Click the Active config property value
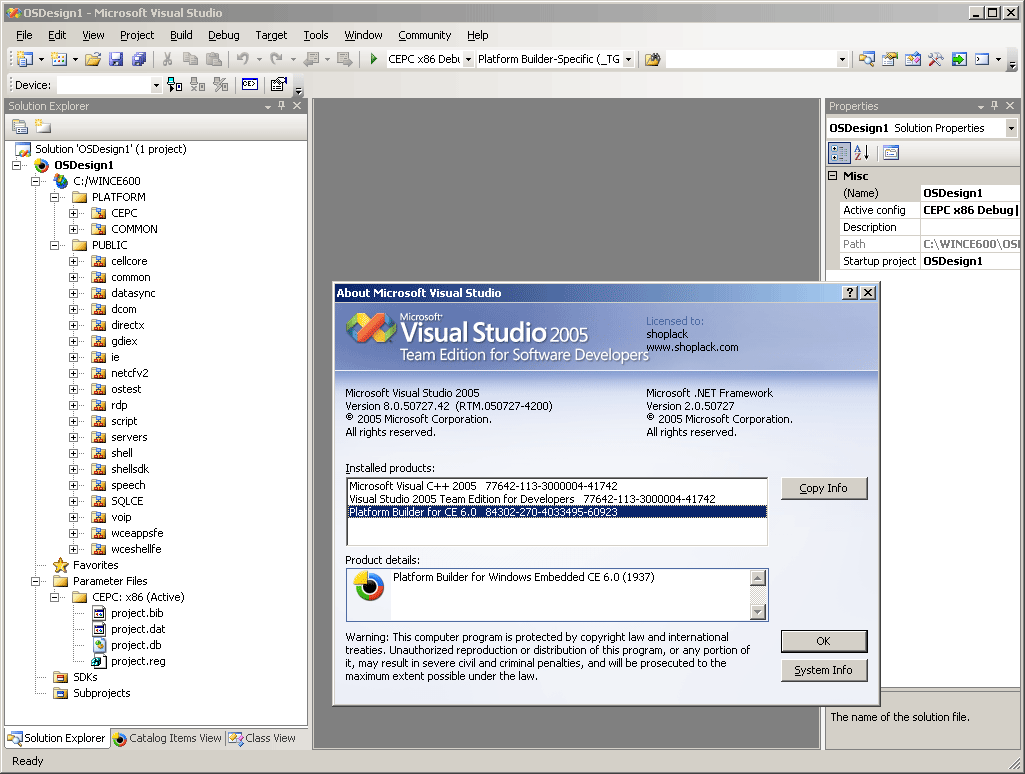 (x=969, y=210)
